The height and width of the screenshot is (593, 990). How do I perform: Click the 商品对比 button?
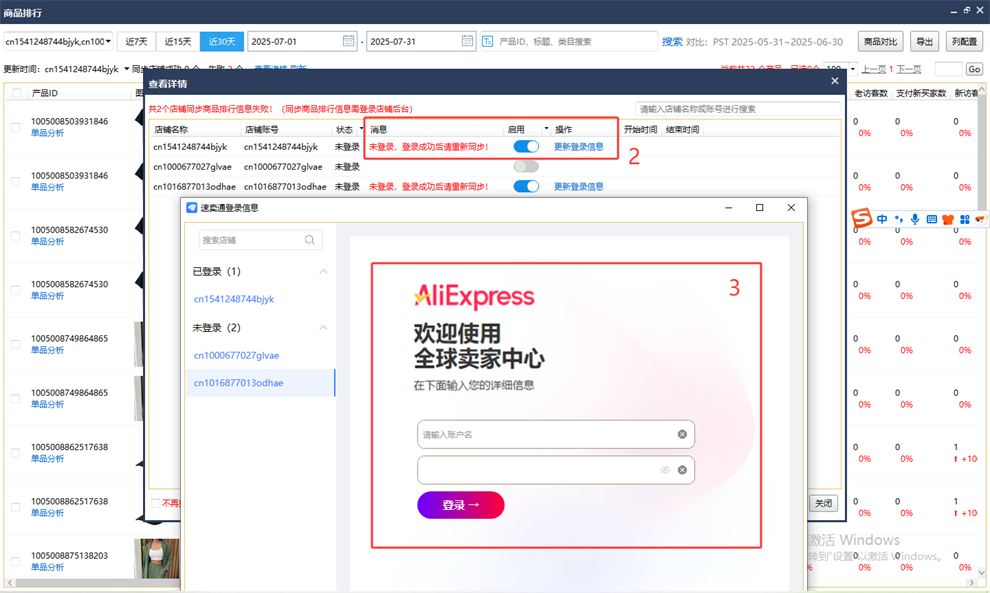point(881,42)
